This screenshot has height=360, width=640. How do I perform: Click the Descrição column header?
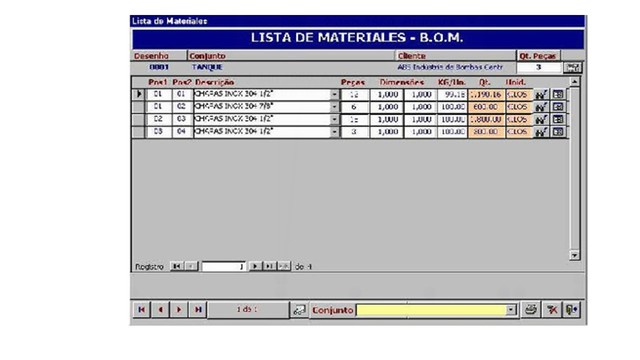tap(215, 82)
